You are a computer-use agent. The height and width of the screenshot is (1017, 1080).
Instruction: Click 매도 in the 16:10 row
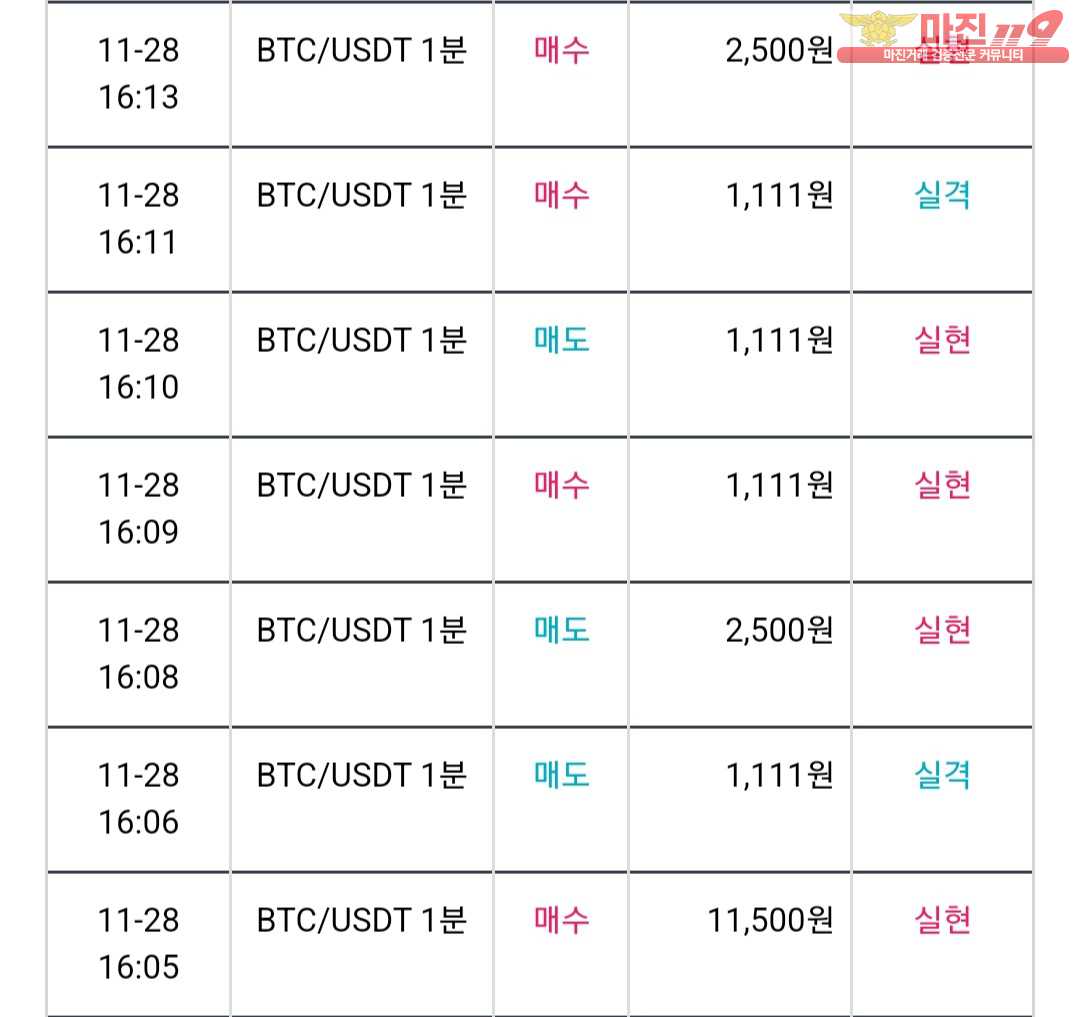pos(561,340)
